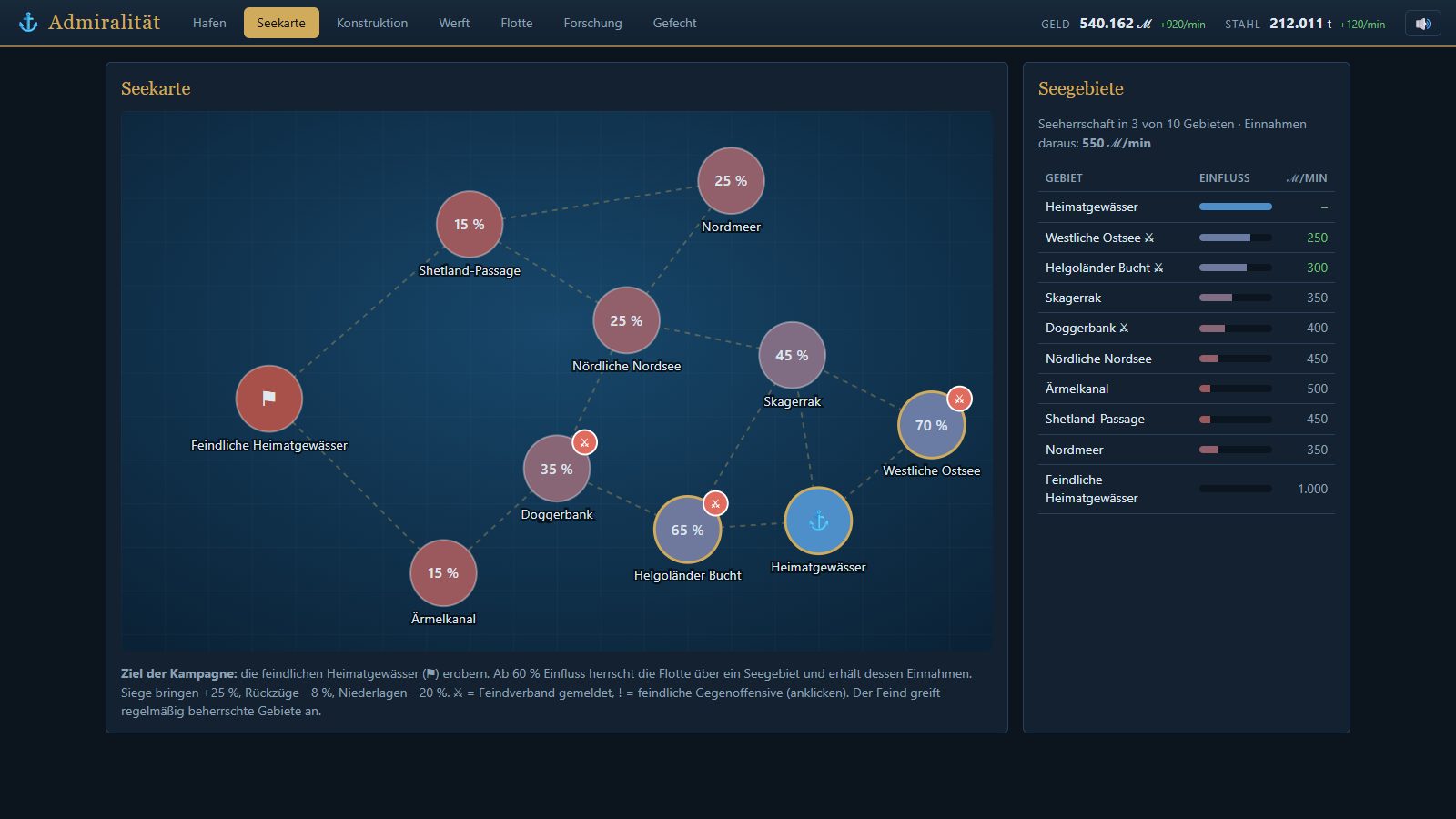The width and height of the screenshot is (1456, 819).
Task: Select the Feindliche Heimatgewässer flag node
Action: coord(268,399)
